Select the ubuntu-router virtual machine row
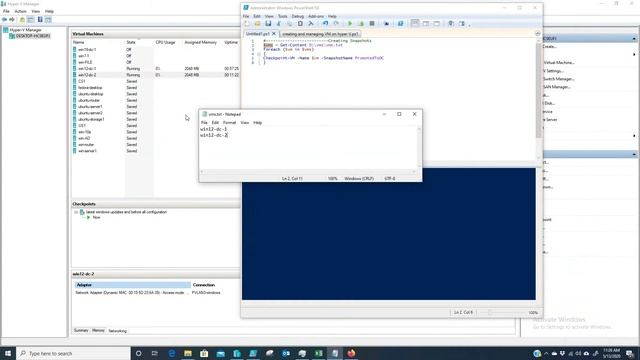The height and width of the screenshot is (360, 640). (x=156, y=100)
